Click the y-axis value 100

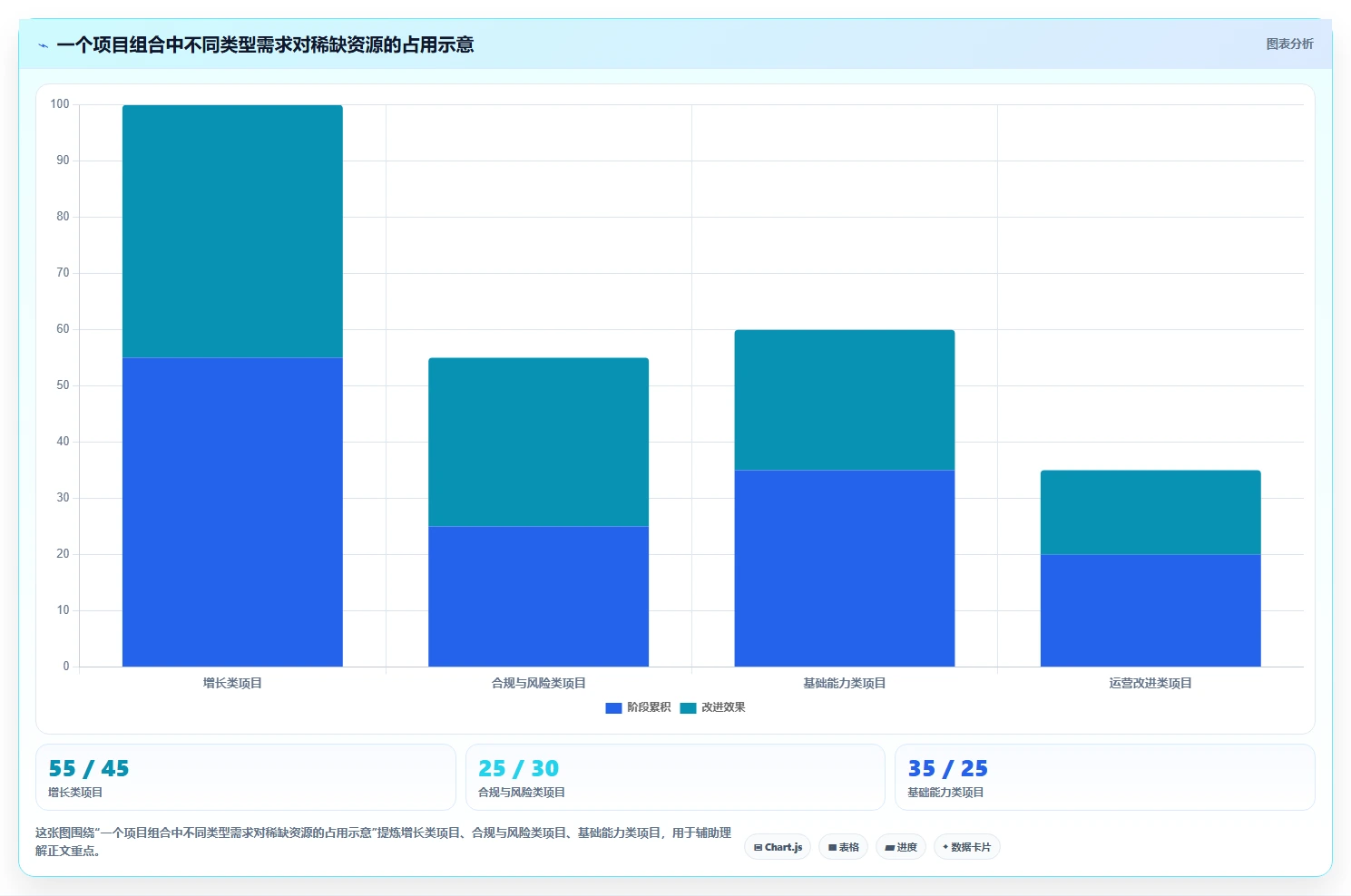pyautogui.click(x=60, y=104)
